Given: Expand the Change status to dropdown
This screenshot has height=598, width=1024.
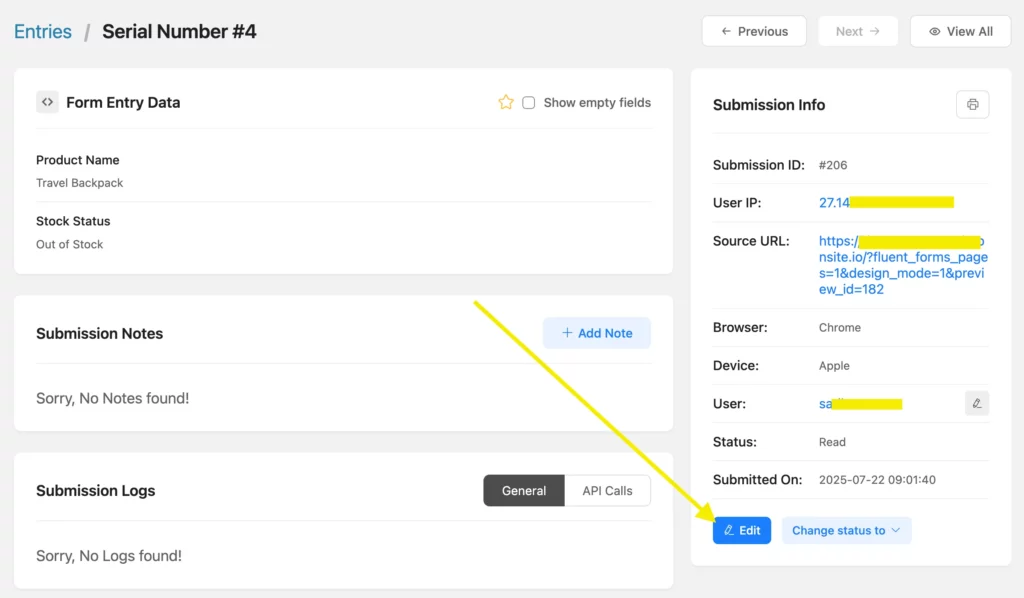Looking at the screenshot, I should tap(846, 530).
